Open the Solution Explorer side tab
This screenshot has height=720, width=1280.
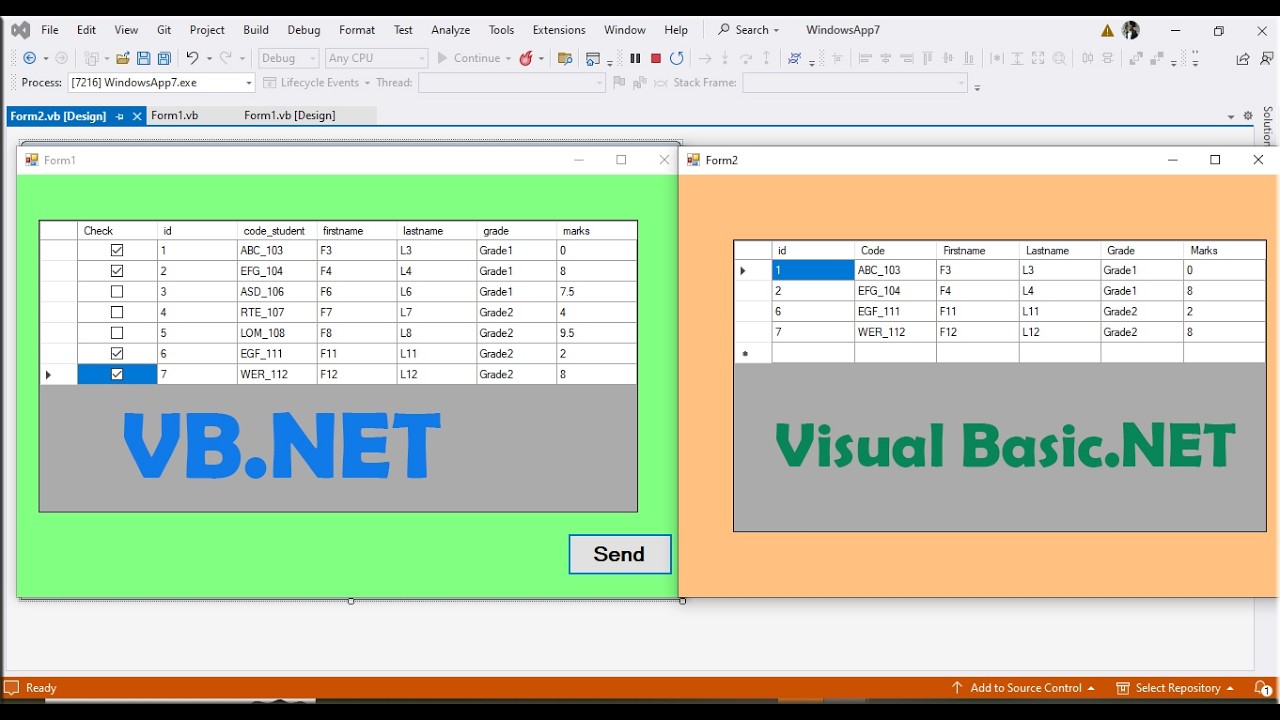point(1268,125)
